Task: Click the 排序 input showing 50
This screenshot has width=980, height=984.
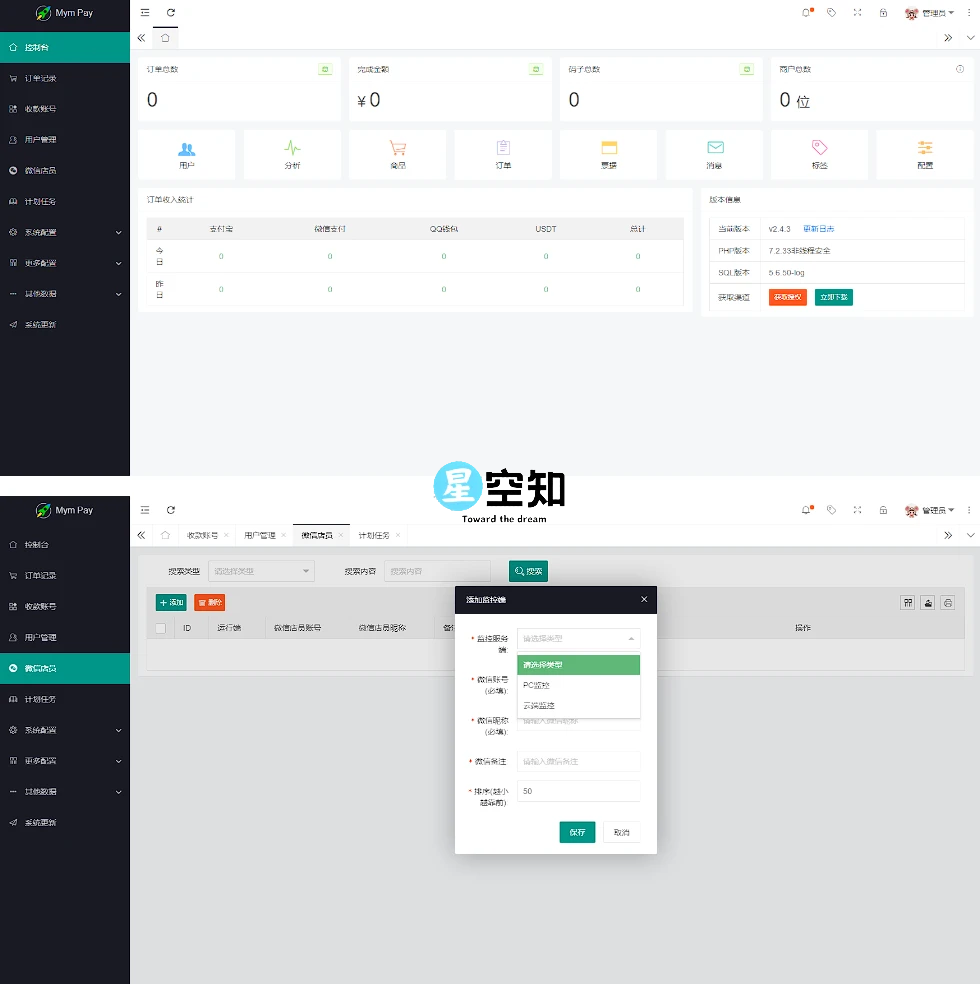Action: 578,791
